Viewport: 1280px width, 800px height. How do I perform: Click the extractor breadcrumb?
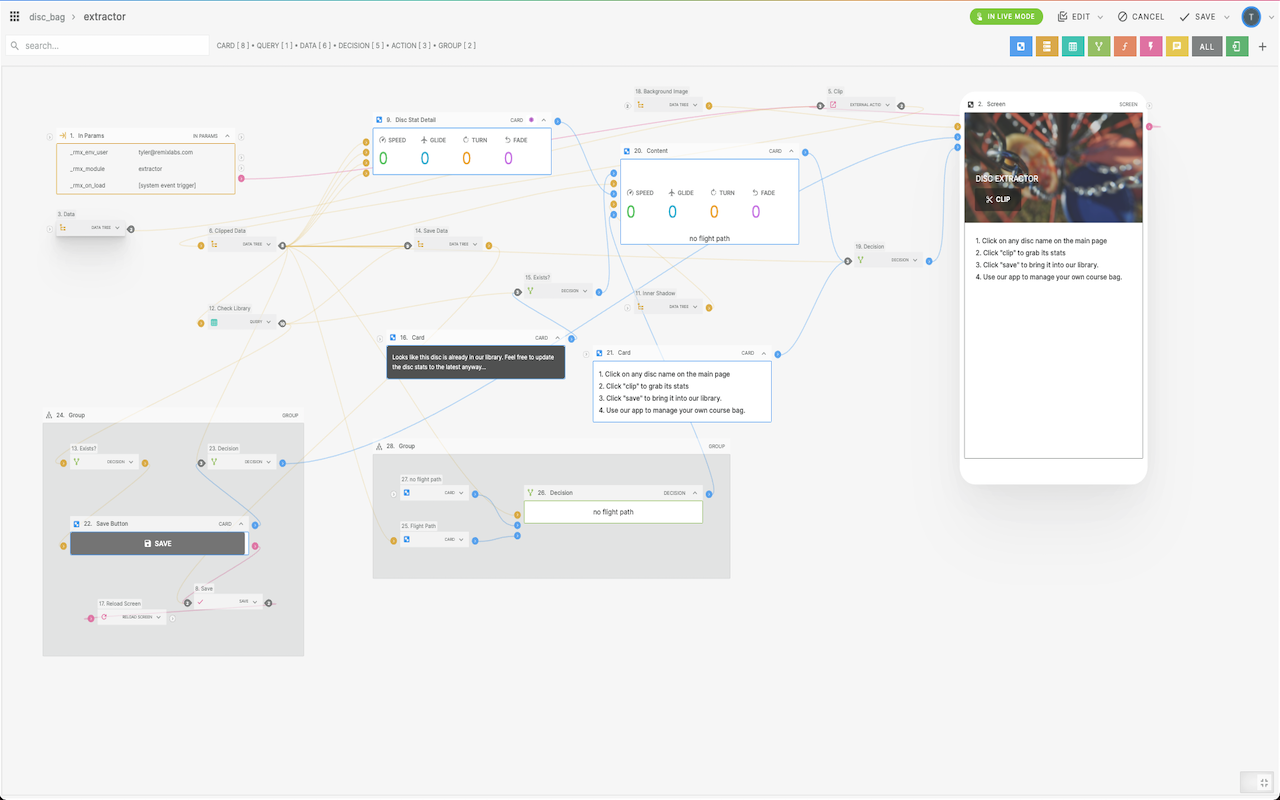click(x=105, y=17)
